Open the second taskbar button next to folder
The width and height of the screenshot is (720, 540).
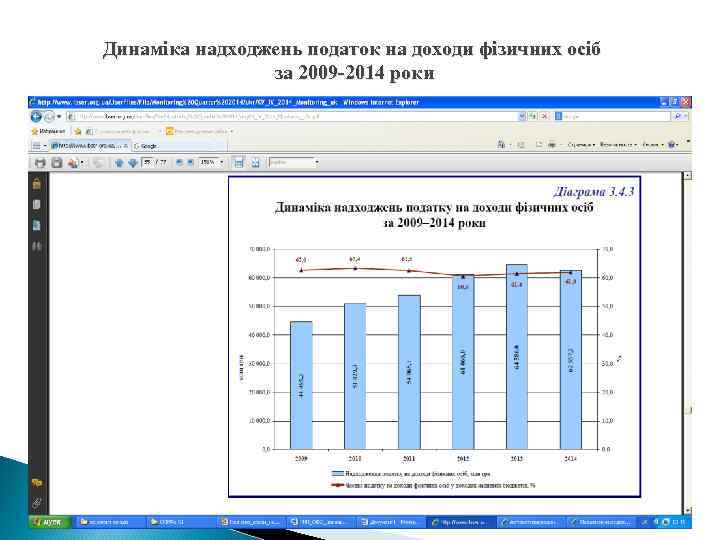(x=180, y=522)
